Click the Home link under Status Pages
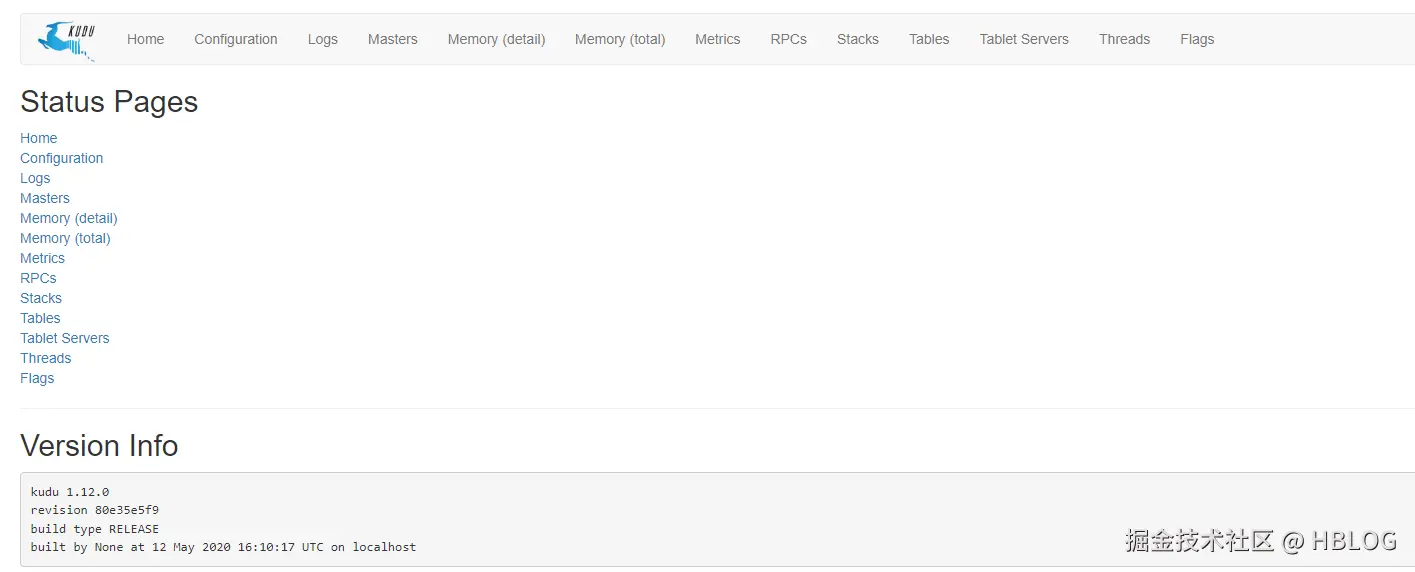 [39, 138]
